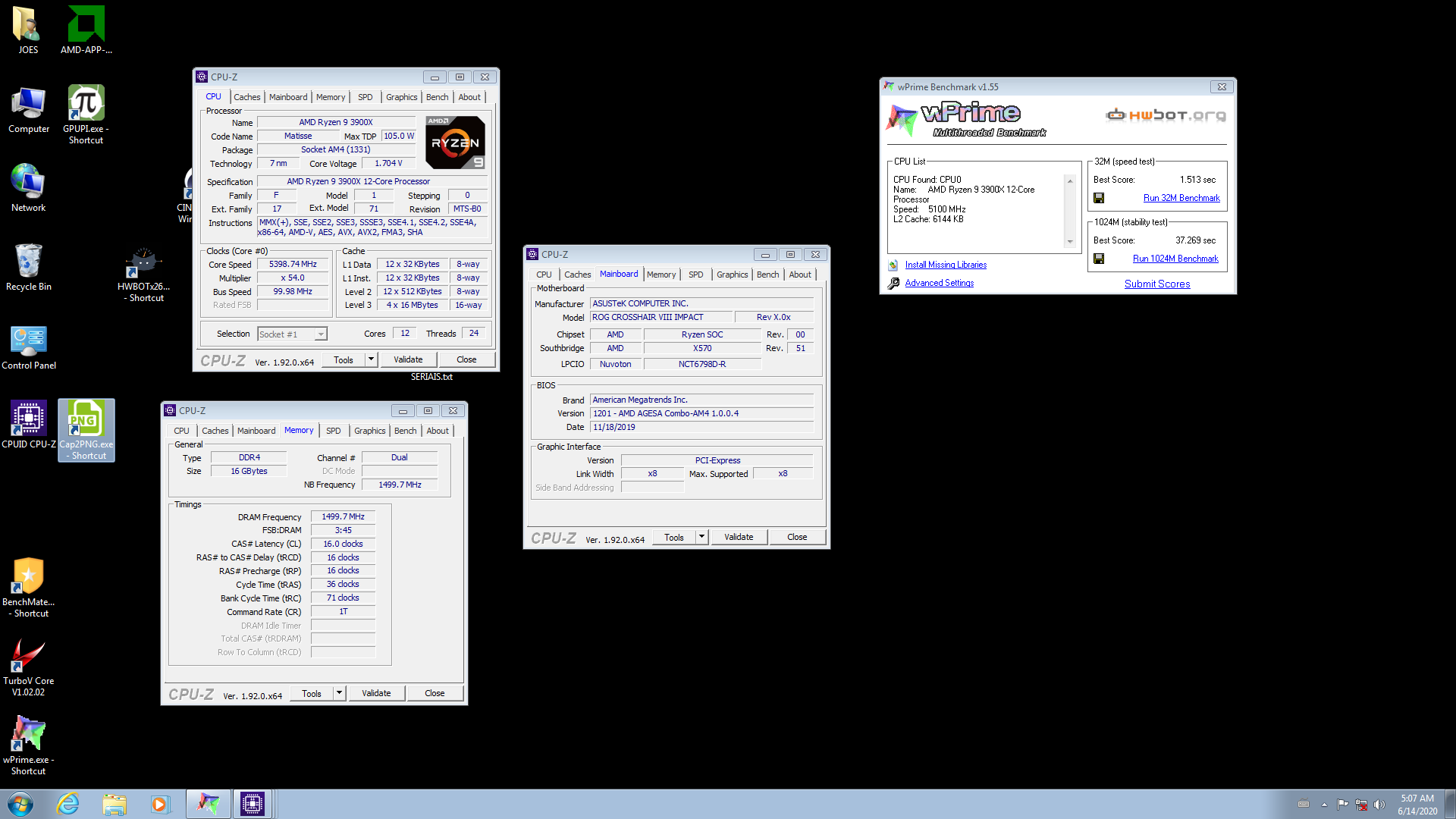Click the volume speaker tray icon
The height and width of the screenshot is (819, 1456).
tap(1379, 805)
